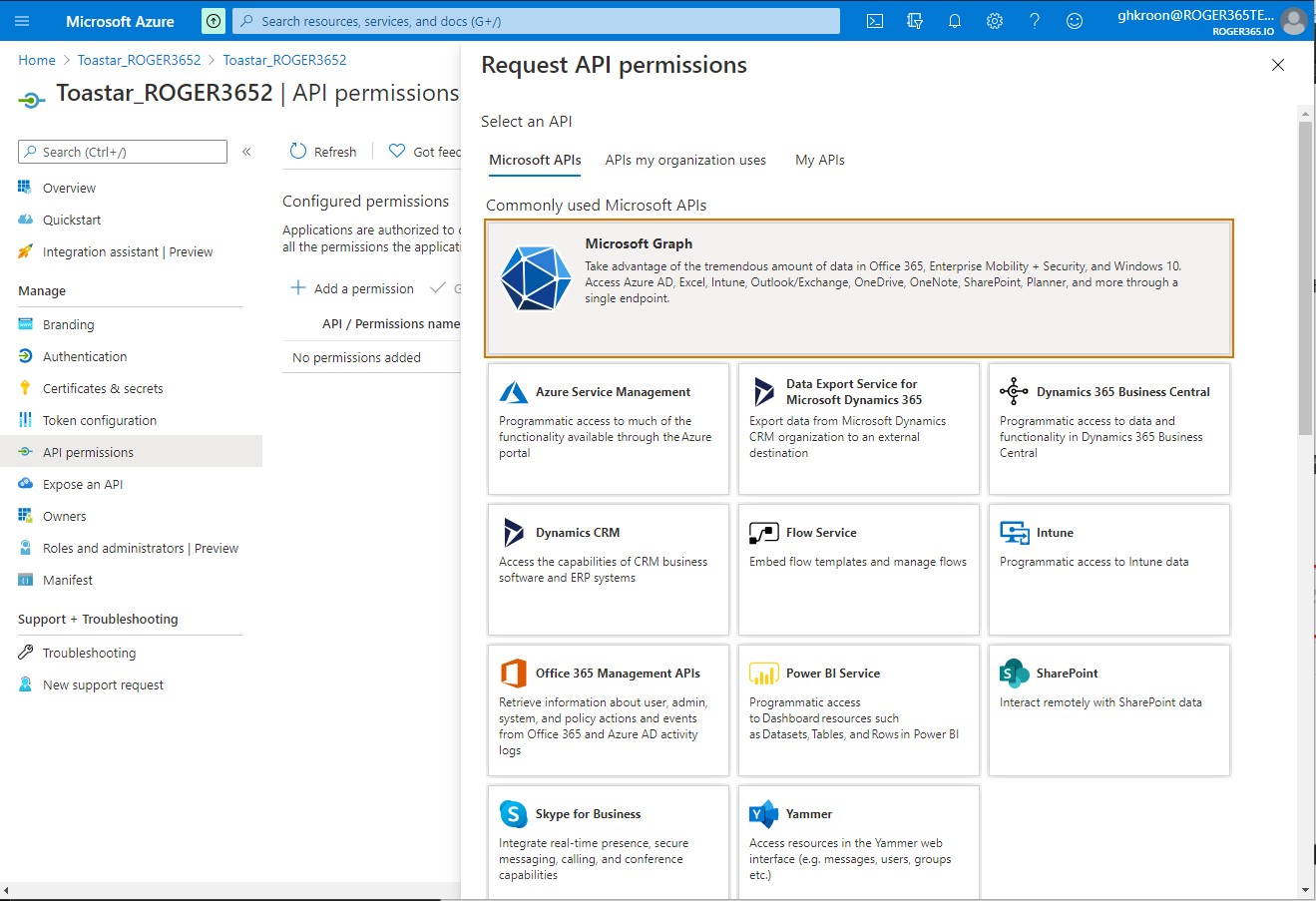Screen dimensions: 1316x901
Task: Switch to My APIs tab
Action: coord(819,160)
